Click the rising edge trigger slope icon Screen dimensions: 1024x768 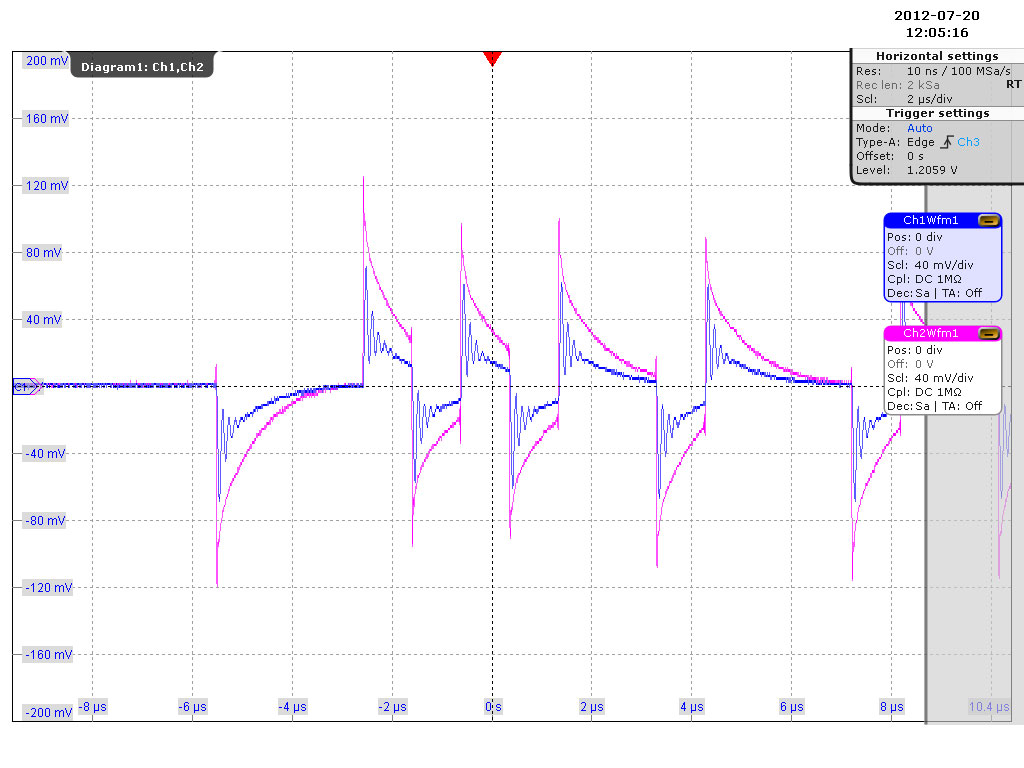coord(947,142)
